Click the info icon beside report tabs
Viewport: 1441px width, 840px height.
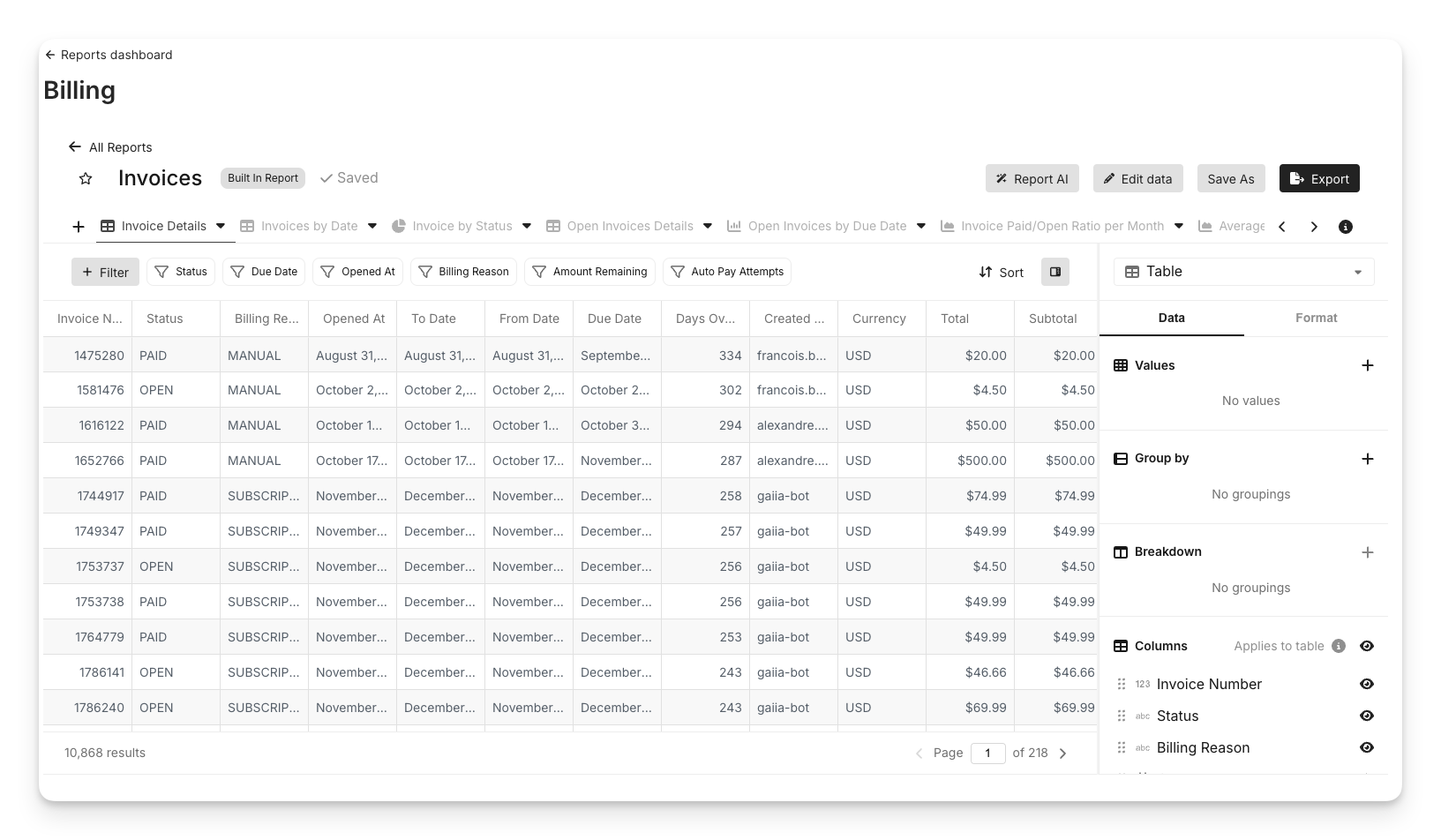[1345, 227]
